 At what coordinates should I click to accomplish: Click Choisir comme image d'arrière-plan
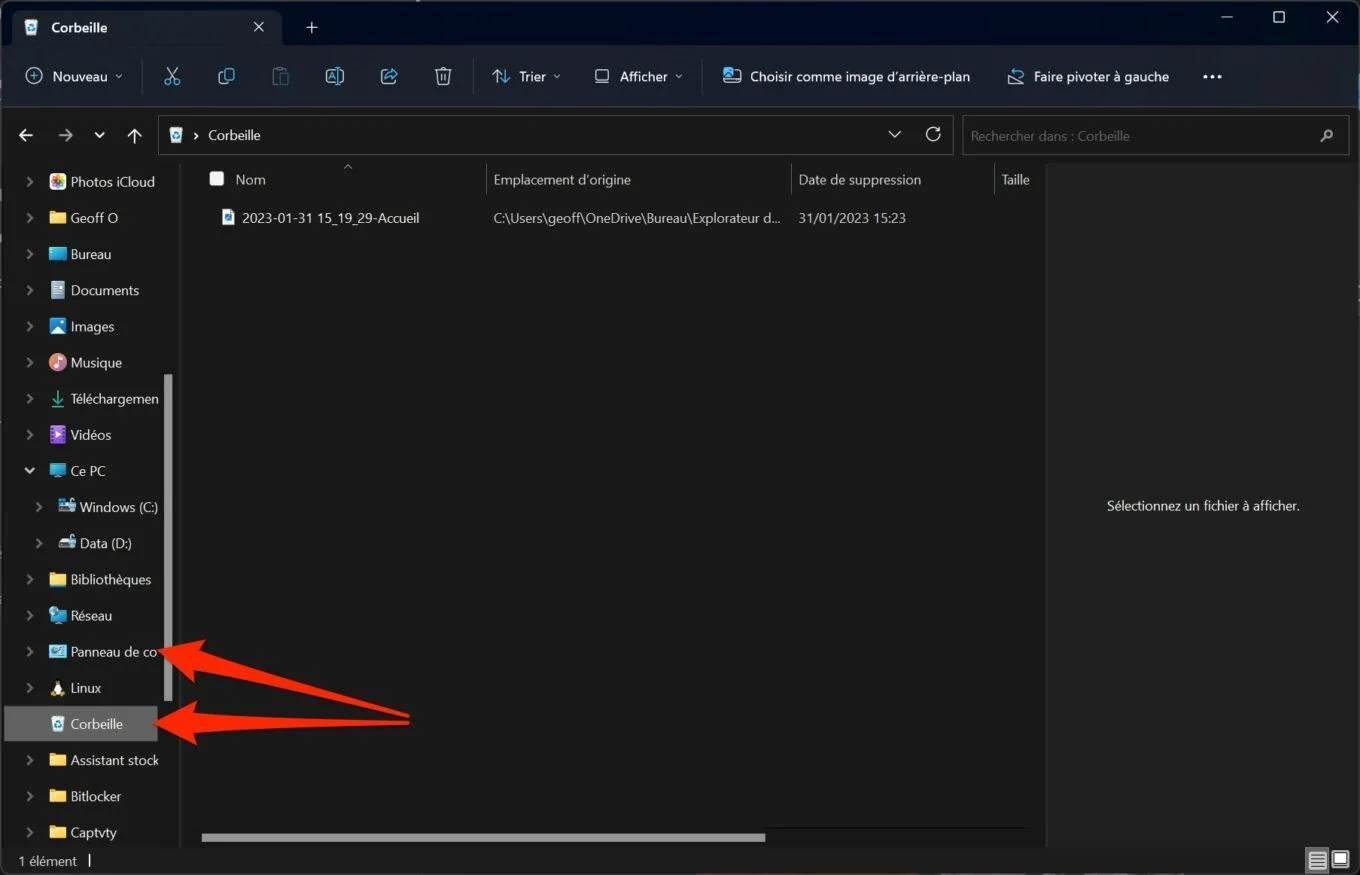point(846,76)
